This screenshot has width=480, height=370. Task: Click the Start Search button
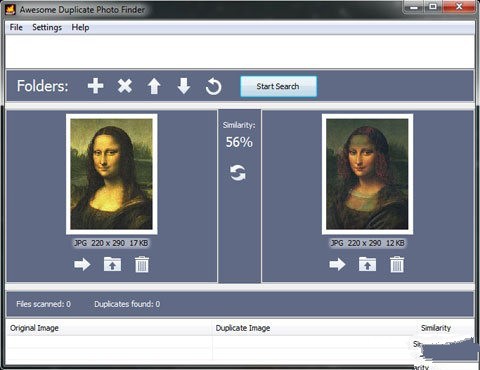[x=278, y=86]
